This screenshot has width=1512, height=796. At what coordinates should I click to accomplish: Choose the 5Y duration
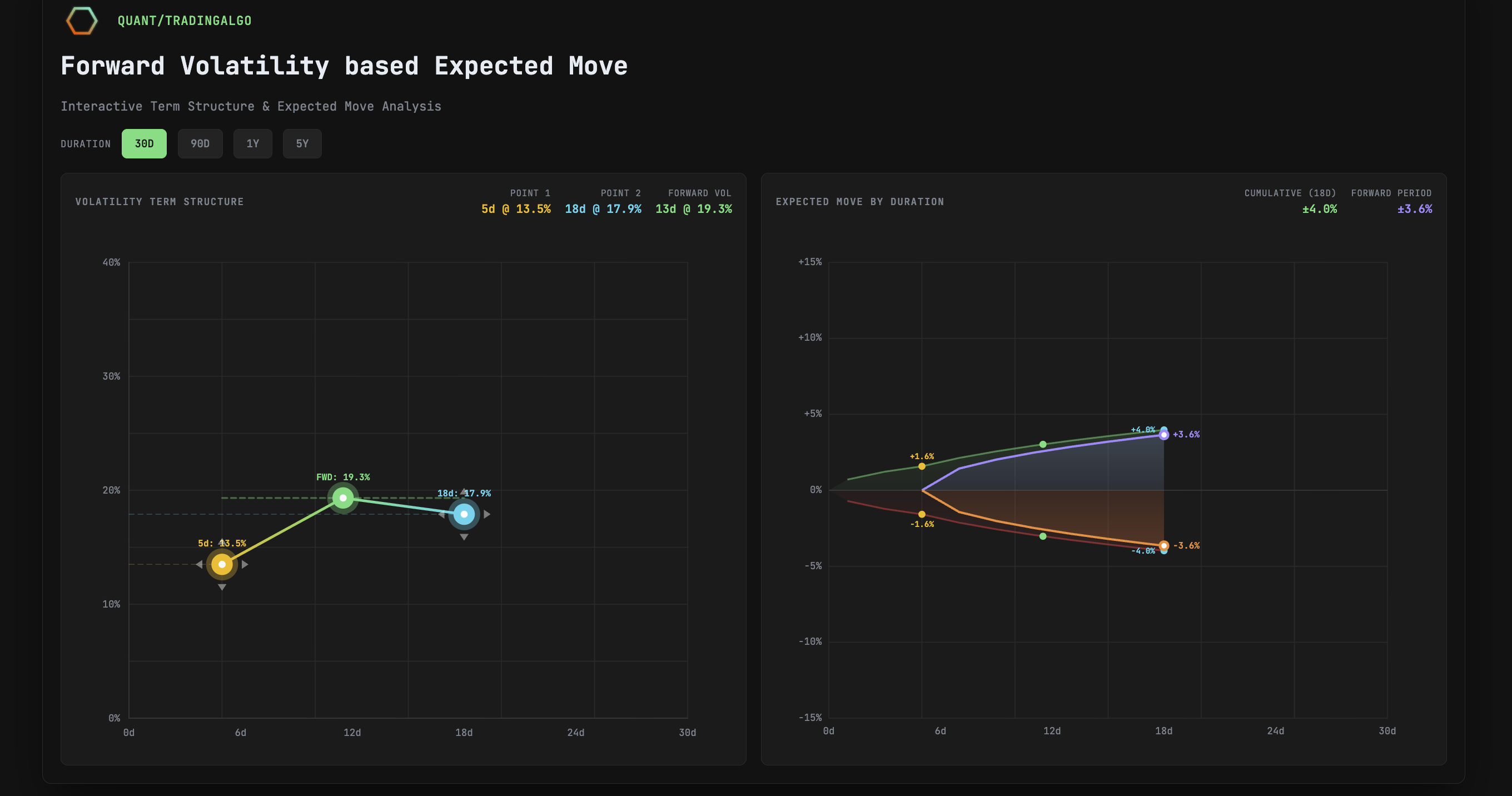pos(302,144)
